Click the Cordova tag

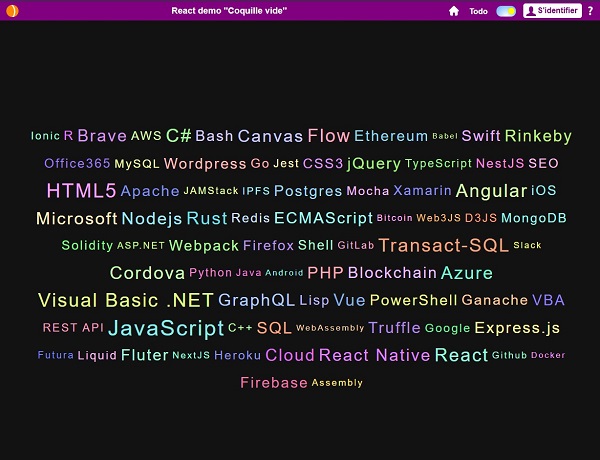tap(147, 273)
